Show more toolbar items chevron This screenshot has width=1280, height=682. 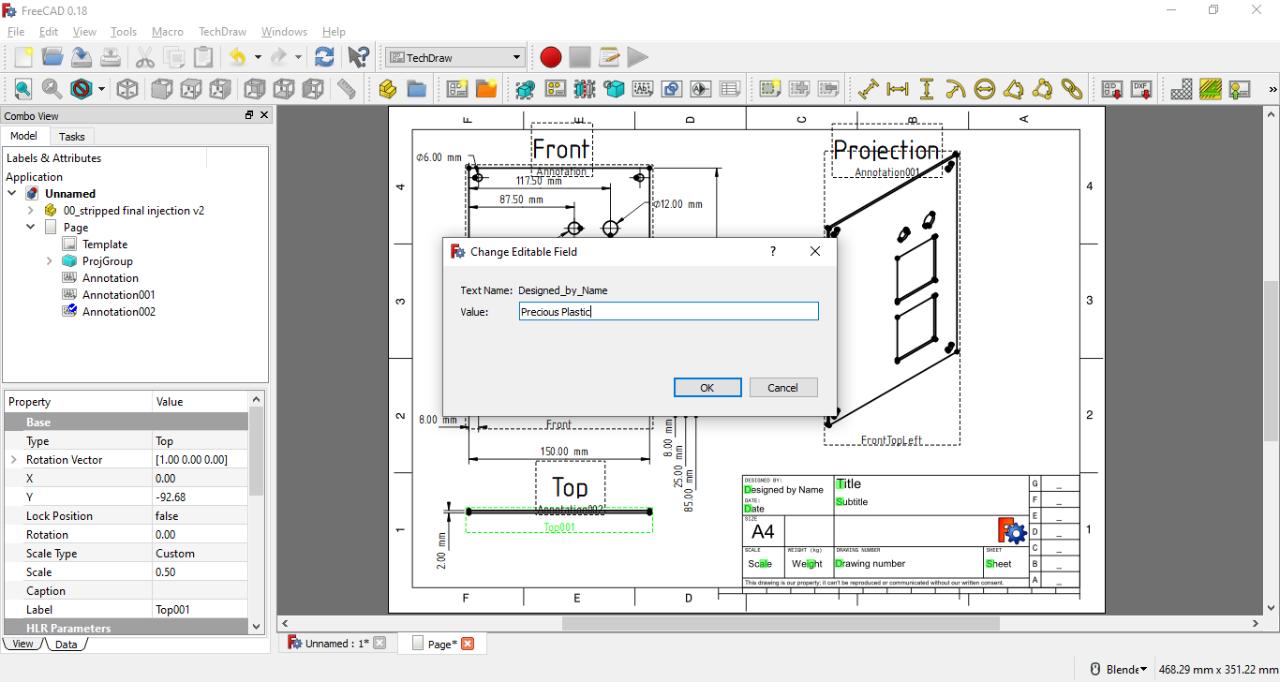pos(1272,90)
